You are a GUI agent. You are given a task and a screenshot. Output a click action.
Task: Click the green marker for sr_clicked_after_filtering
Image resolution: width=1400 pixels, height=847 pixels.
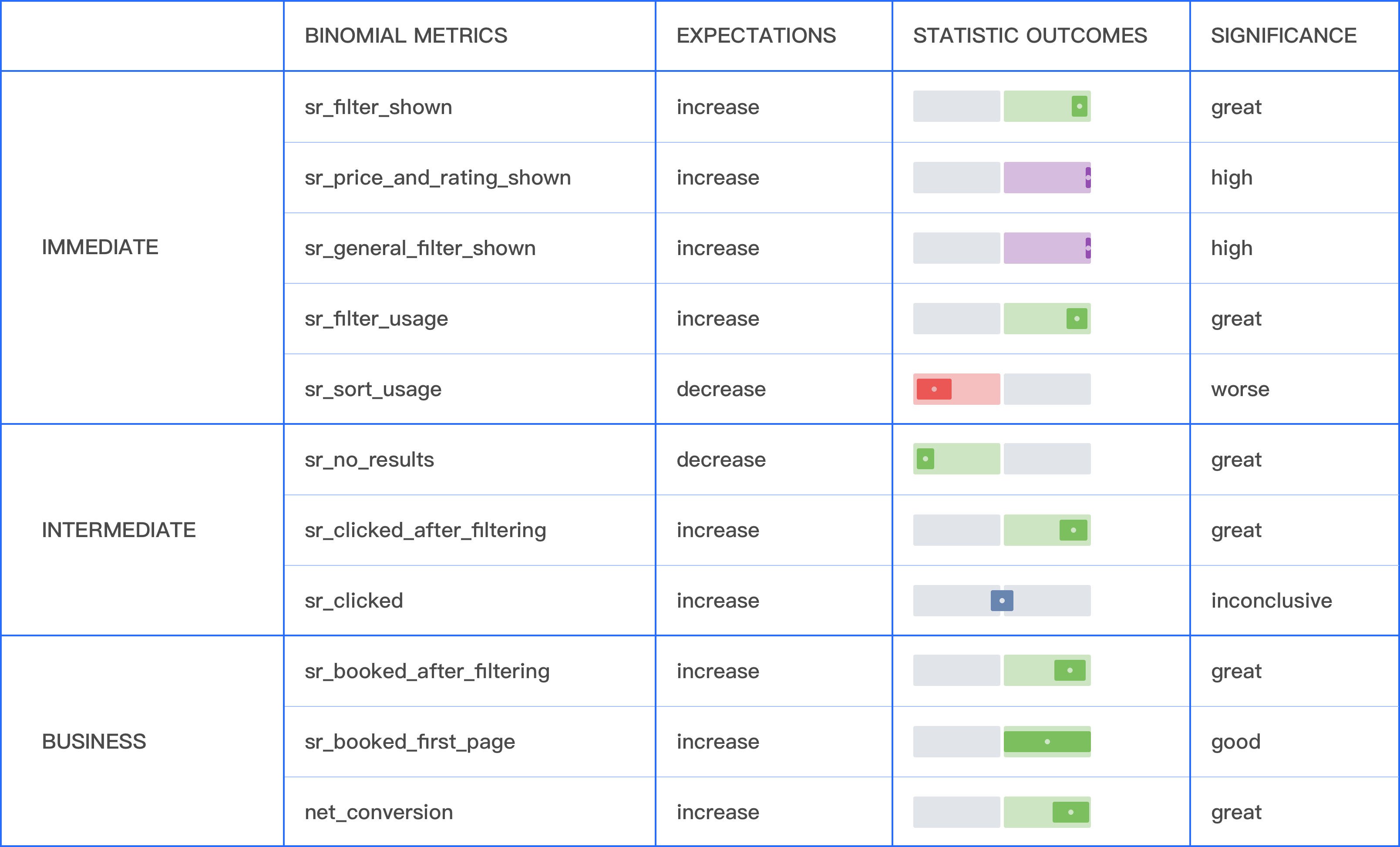click(1073, 530)
